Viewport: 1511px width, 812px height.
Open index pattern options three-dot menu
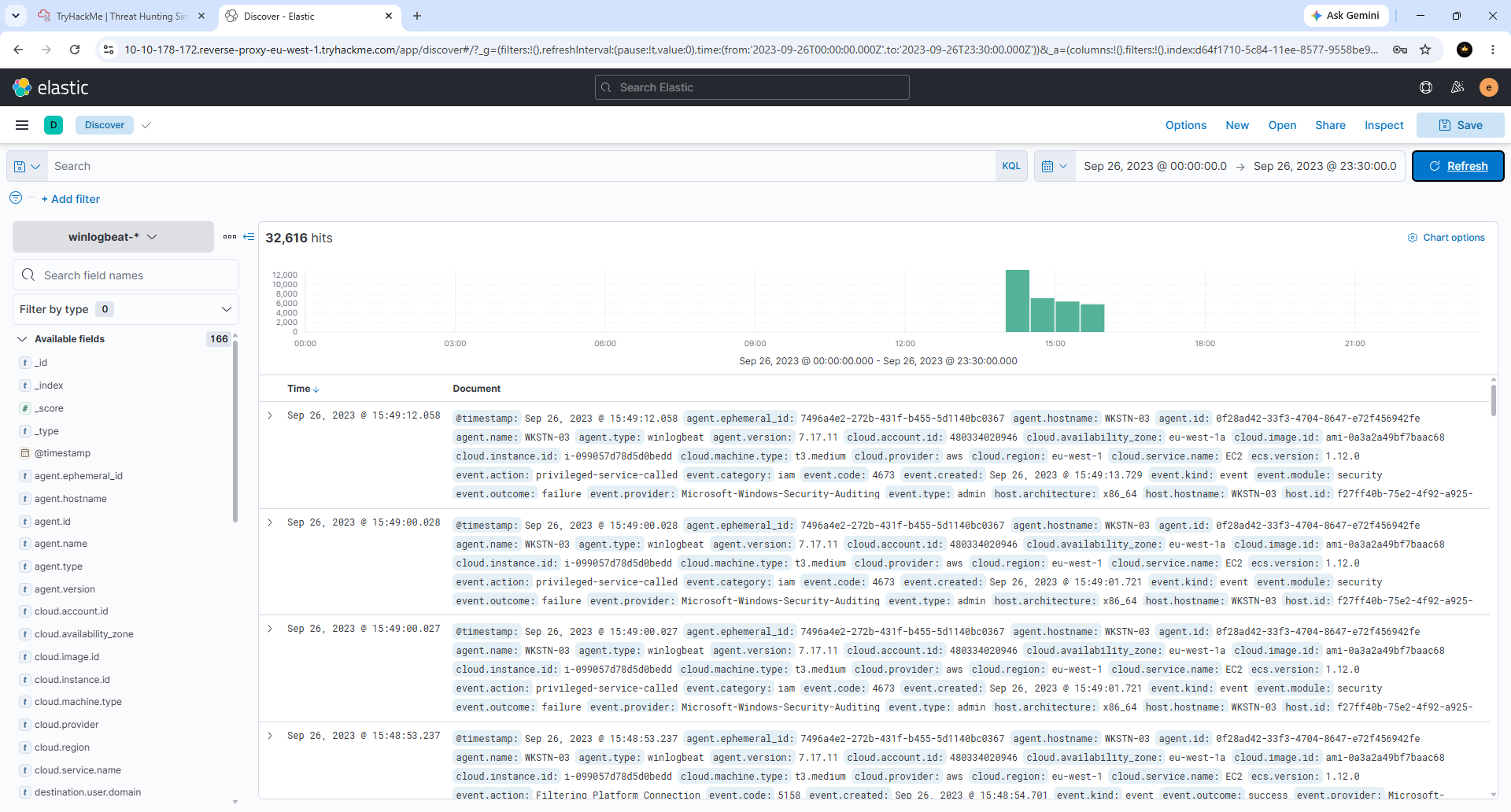coord(230,237)
